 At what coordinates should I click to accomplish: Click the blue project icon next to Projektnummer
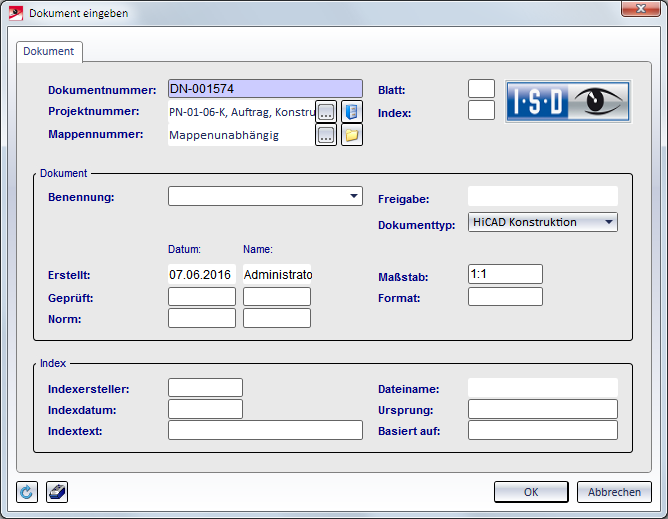(x=351, y=111)
